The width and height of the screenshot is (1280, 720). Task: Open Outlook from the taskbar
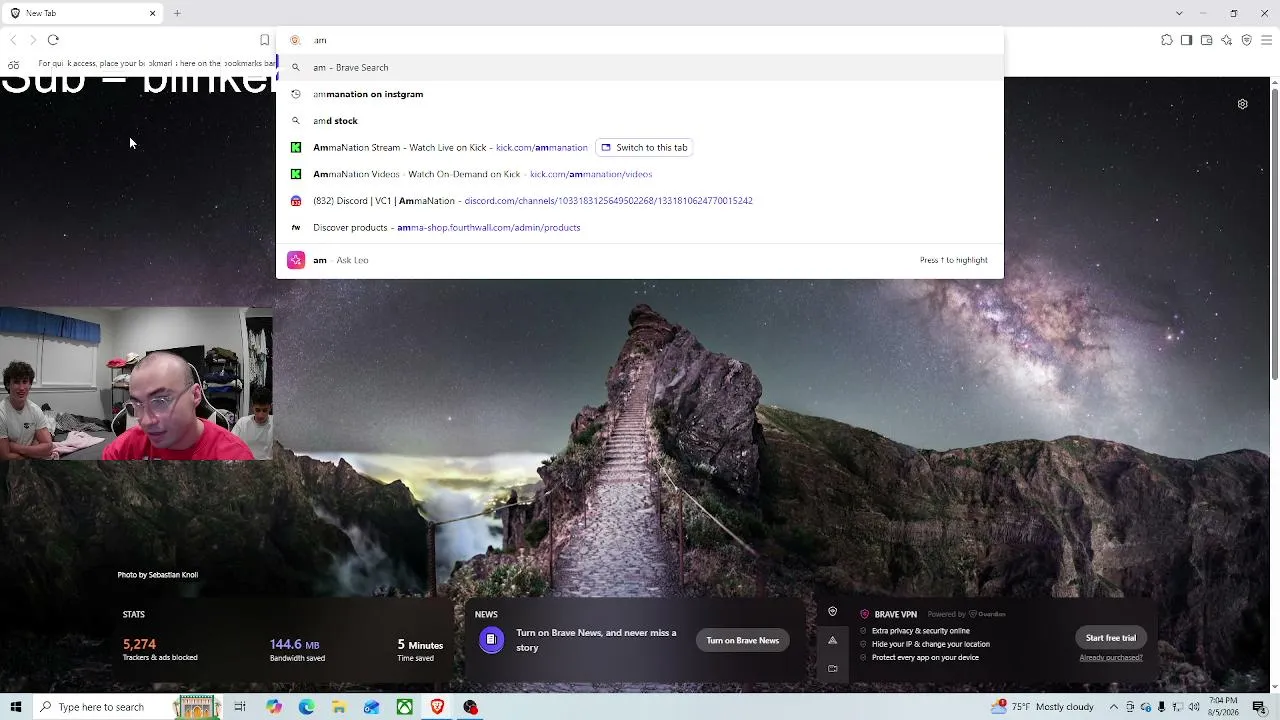pyautogui.click(x=372, y=707)
